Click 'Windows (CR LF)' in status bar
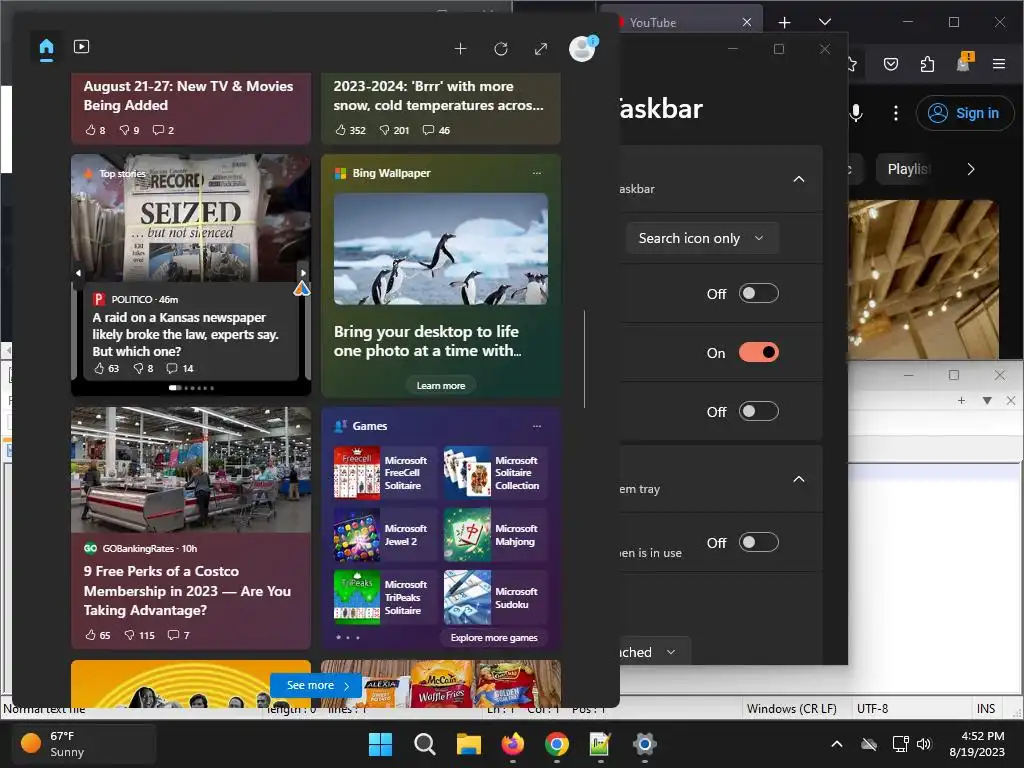The image size is (1024, 768). 792,709
